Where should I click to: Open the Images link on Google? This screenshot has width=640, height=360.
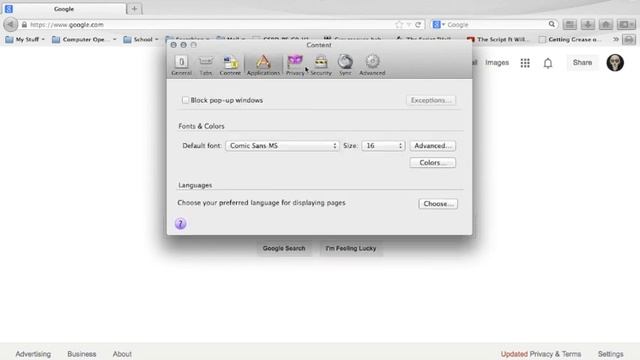pos(497,63)
